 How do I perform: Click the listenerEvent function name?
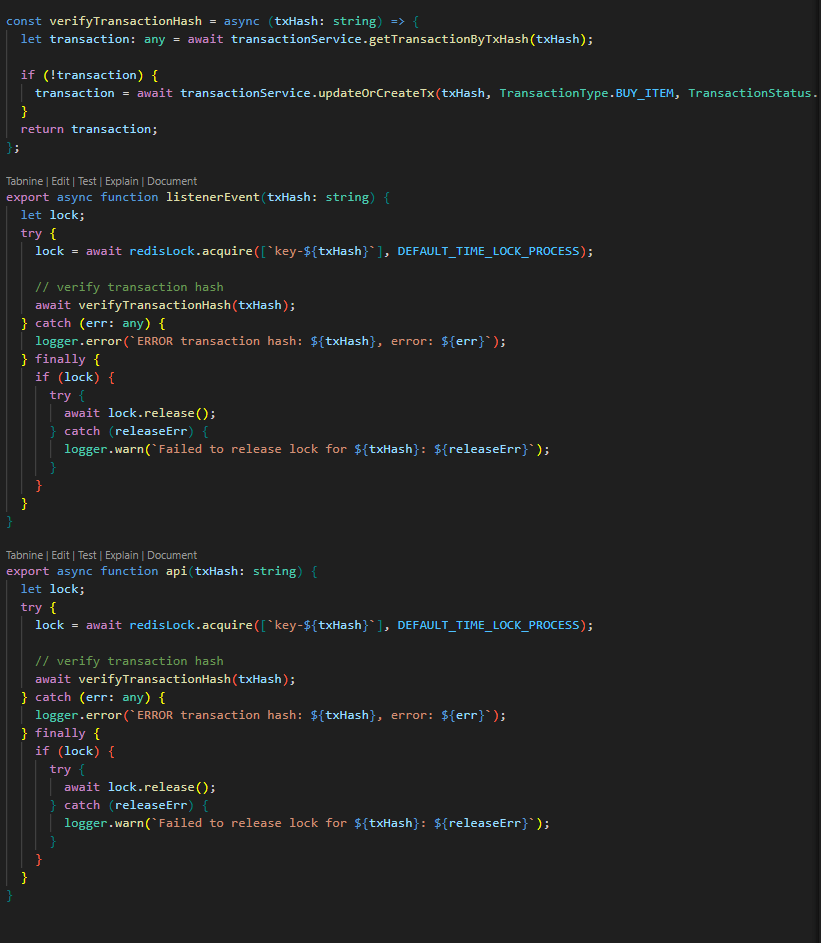coord(213,197)
